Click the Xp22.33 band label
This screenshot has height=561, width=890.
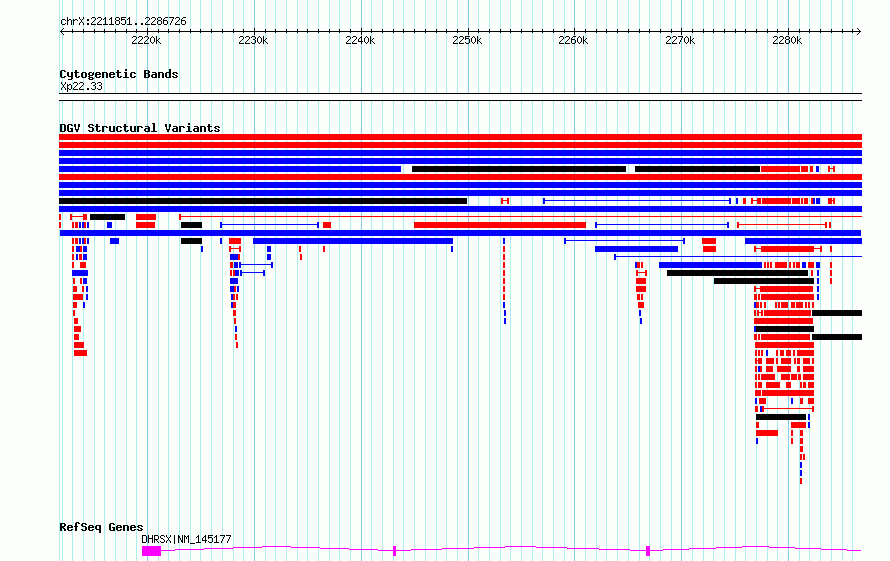81,86
